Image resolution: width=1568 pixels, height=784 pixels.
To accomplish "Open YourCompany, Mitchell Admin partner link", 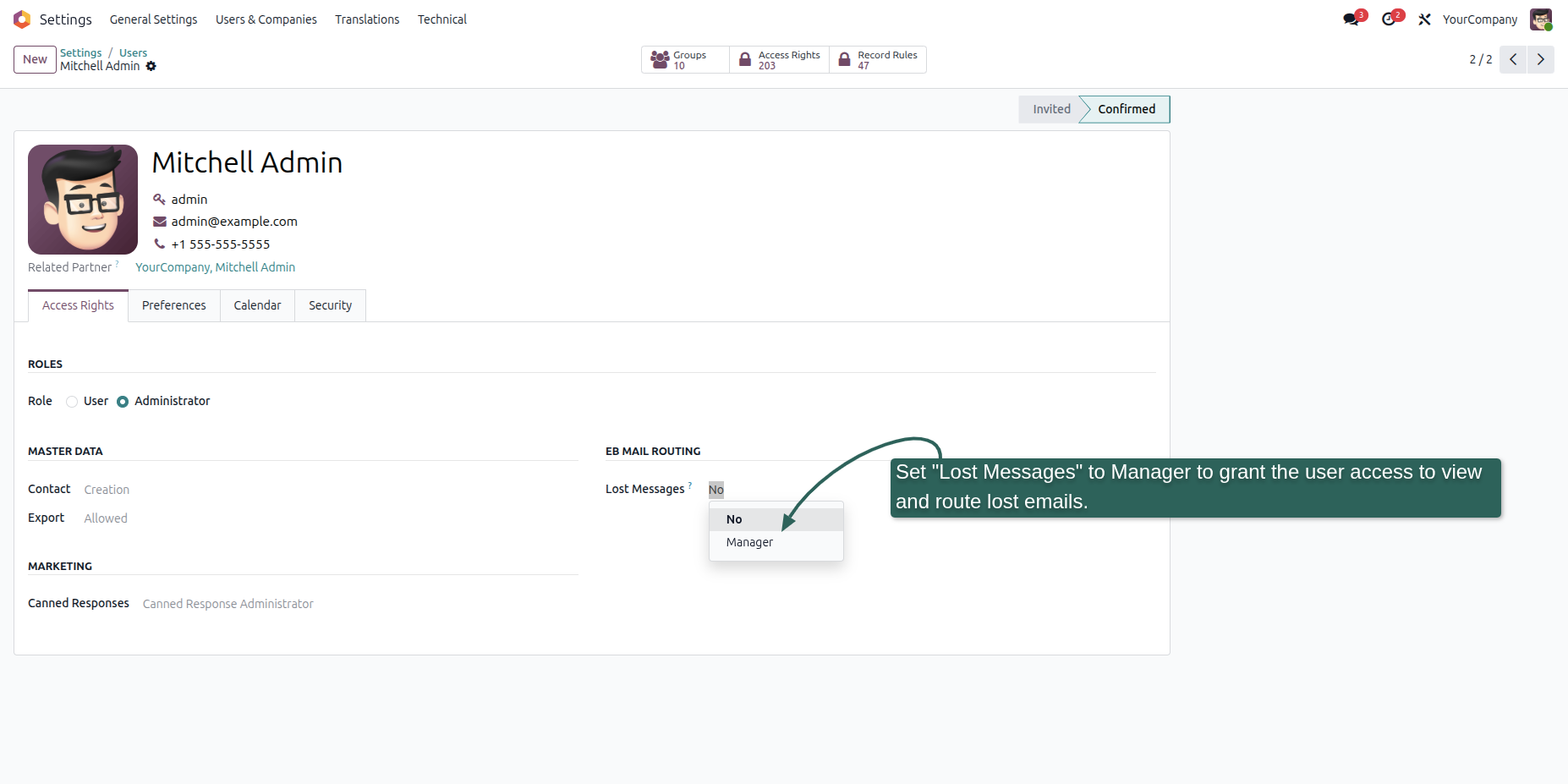I will click(215, 267).
